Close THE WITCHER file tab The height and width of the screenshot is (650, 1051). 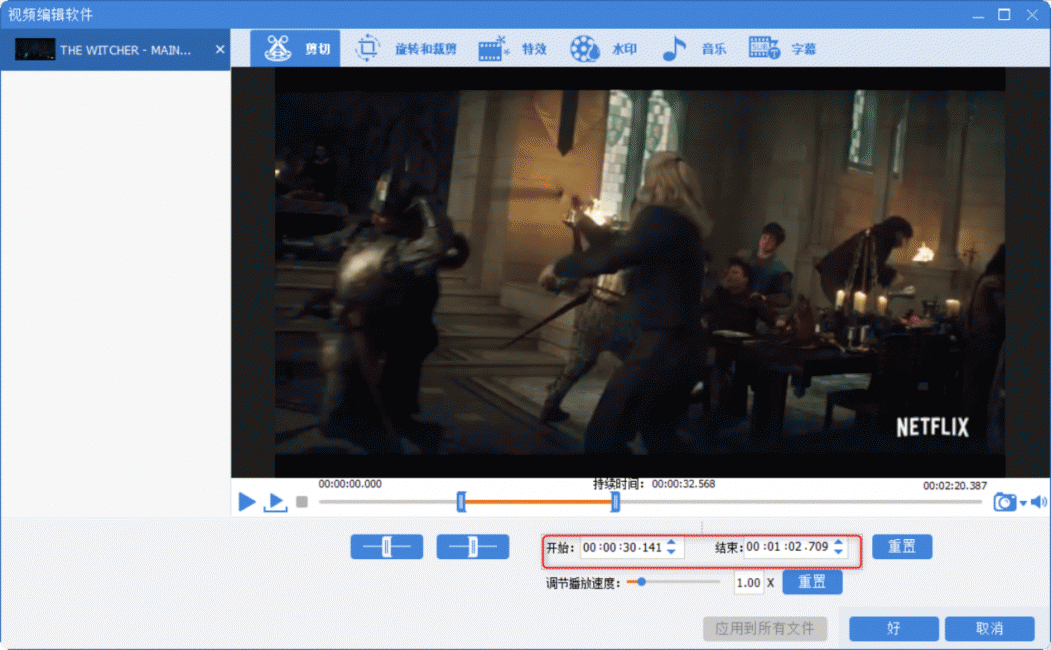220,50
